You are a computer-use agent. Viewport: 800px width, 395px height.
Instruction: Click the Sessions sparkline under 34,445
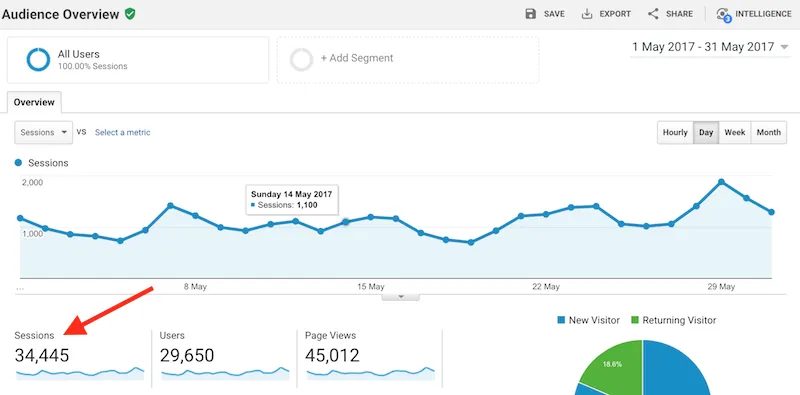pyautogui.click(x=80, y=373)
